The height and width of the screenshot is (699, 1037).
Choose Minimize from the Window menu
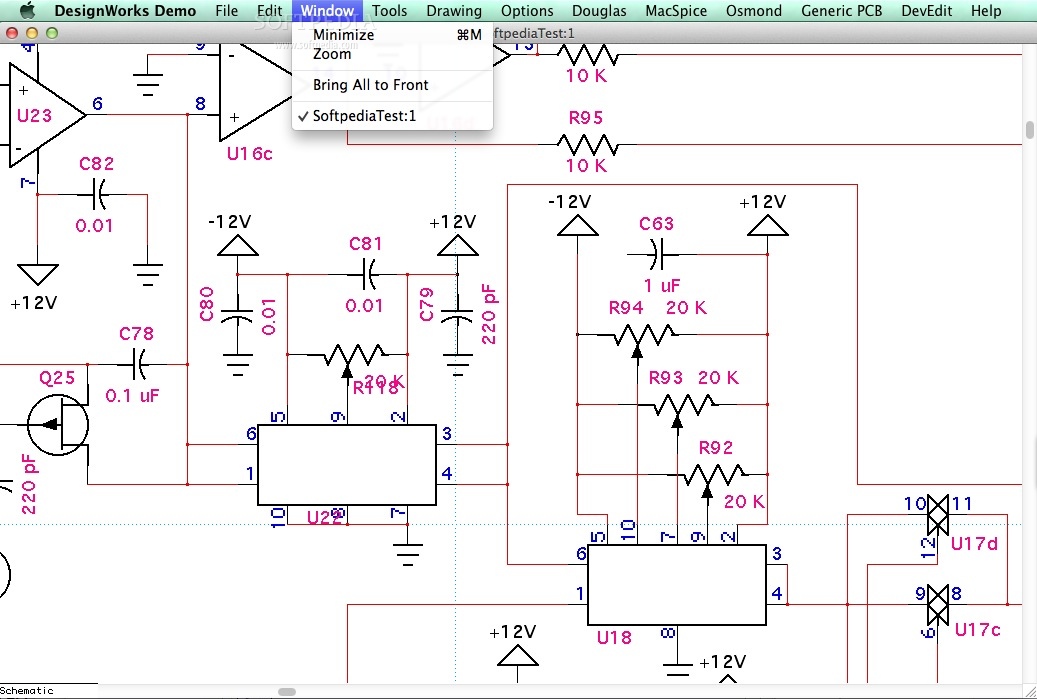click(x=392, y=34)
